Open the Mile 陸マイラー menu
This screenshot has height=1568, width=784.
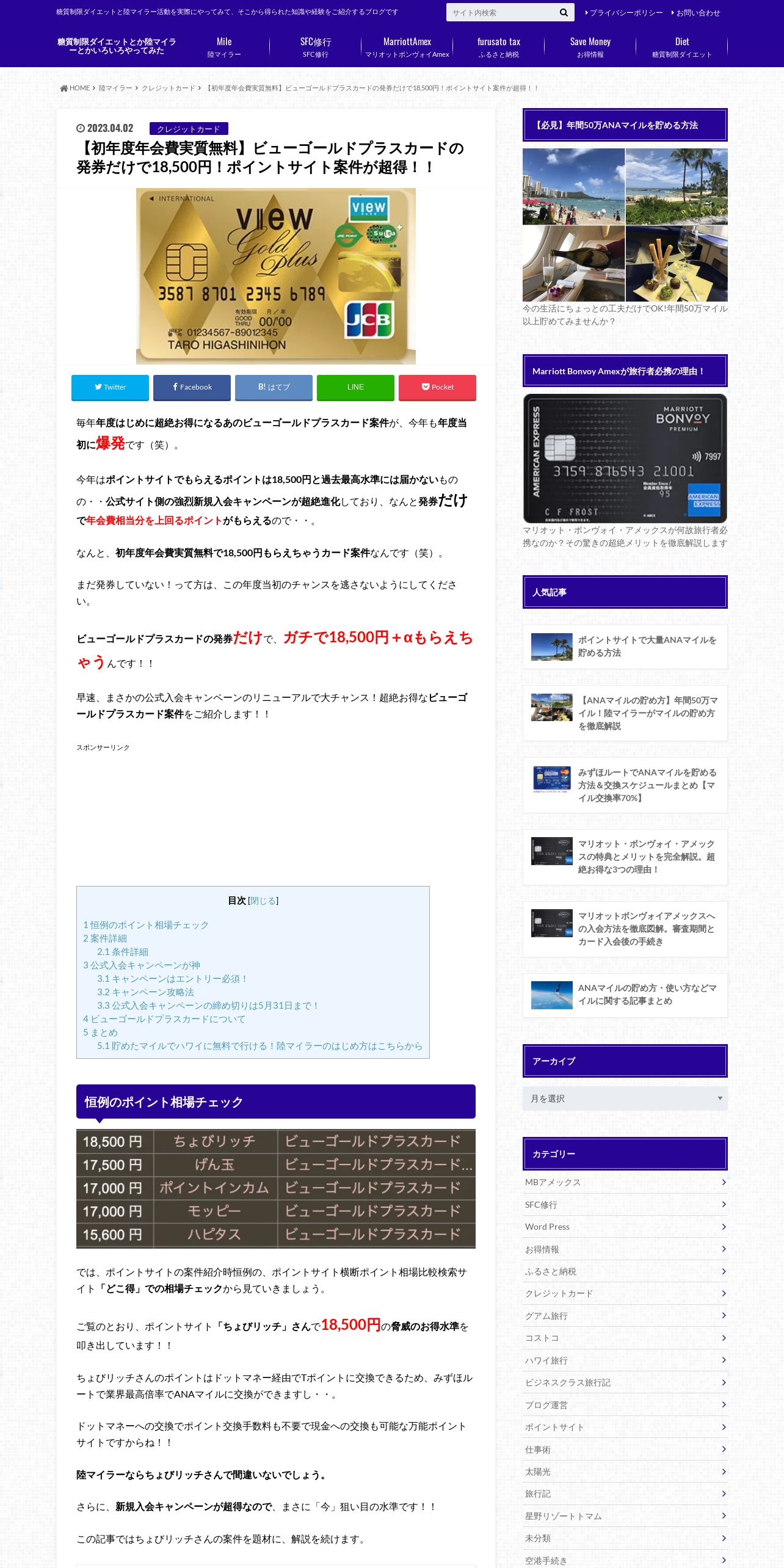(x=224, y=48)
